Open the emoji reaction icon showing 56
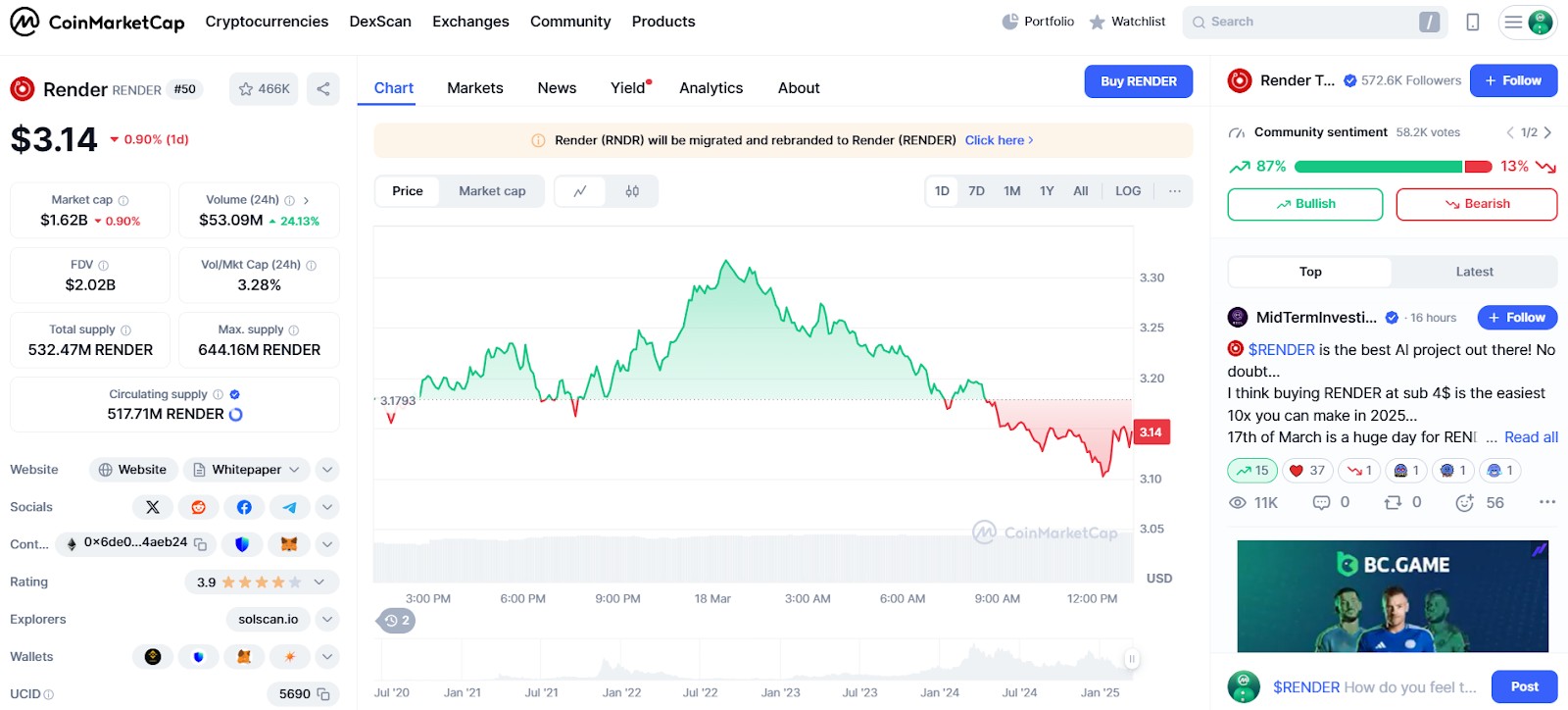Screen dimensions: 1568x710 [1464, 503]
